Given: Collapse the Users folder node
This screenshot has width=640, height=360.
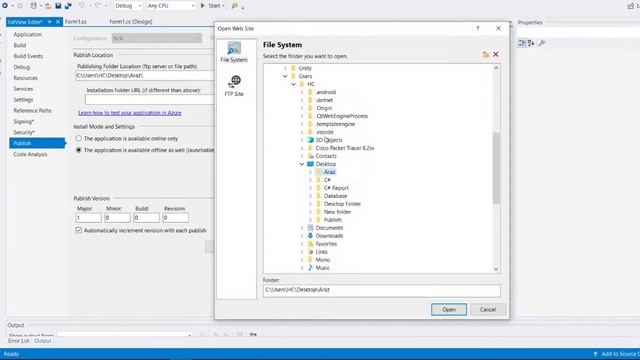Looking at the screenshot, I should (285, 76).
